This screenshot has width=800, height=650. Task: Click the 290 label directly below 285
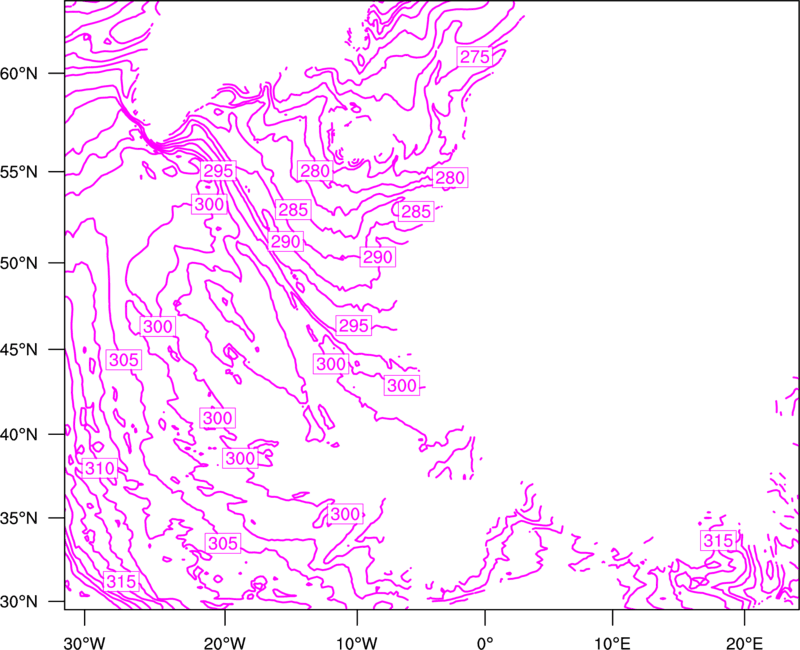click(x=286, y=241)
